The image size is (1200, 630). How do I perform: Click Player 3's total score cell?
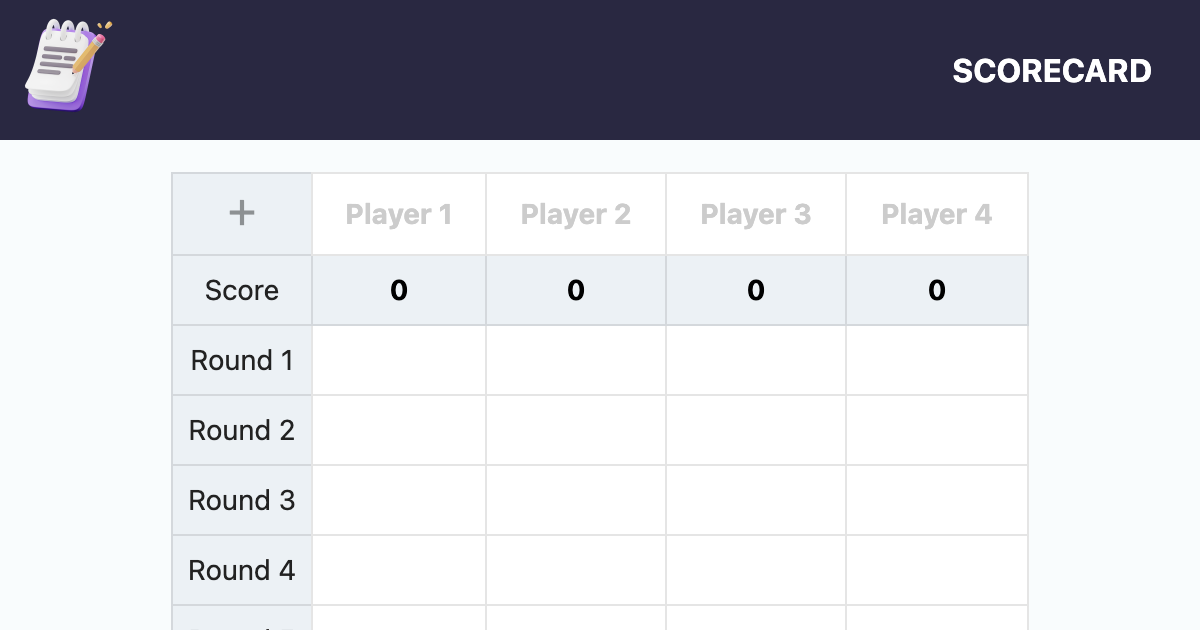(755, 291)
